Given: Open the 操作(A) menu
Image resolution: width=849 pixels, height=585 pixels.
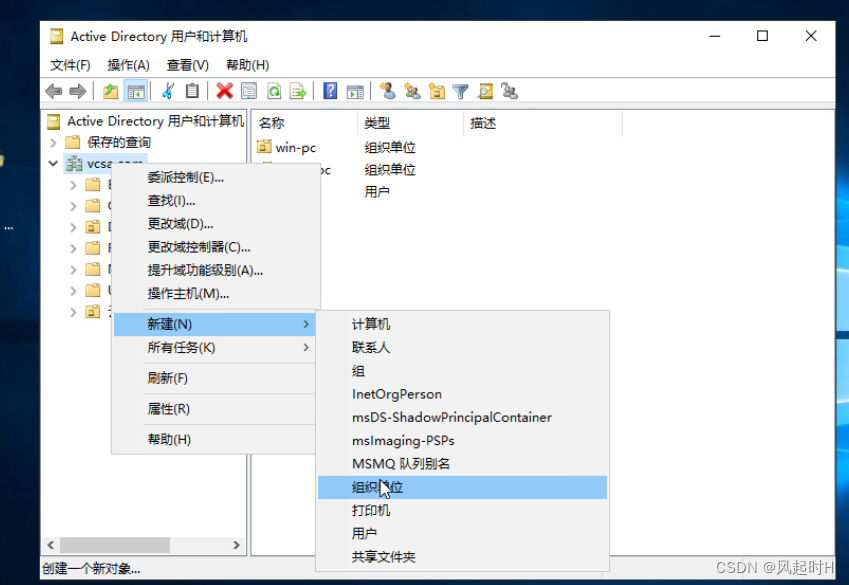Looking at the screenshot, I should click(128, 65).
